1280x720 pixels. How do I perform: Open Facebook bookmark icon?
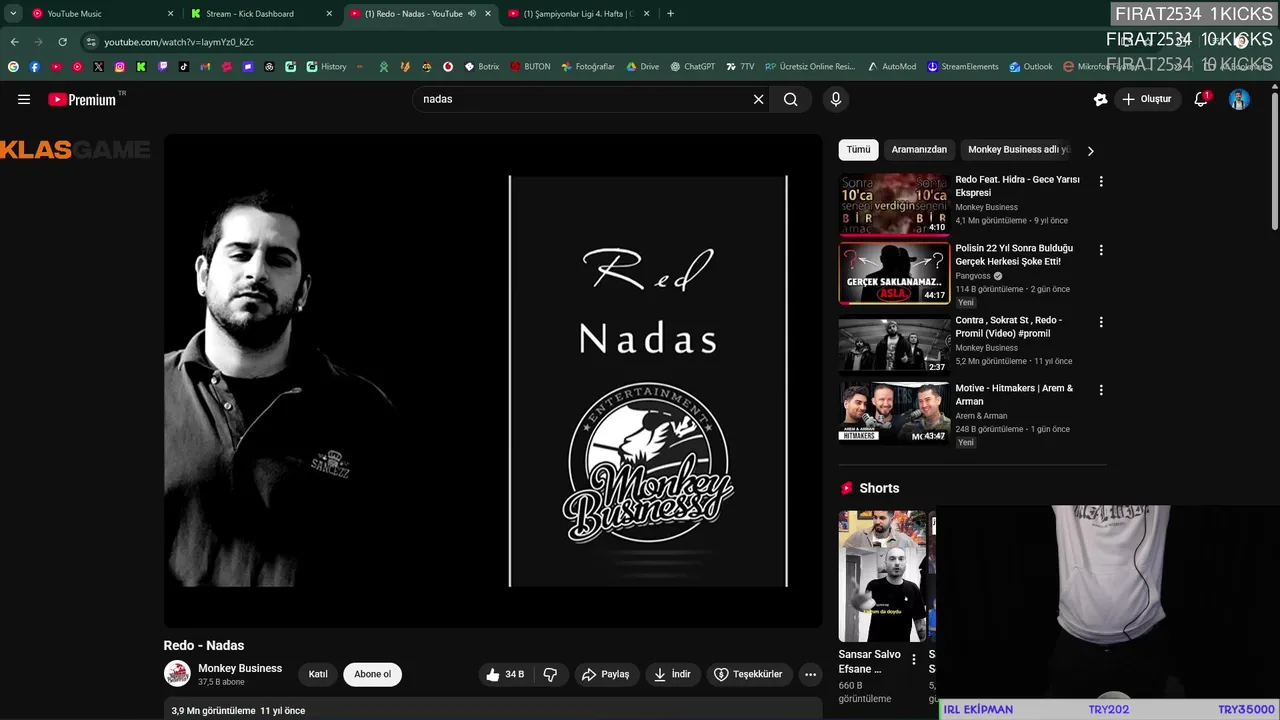tap(34, 67)
